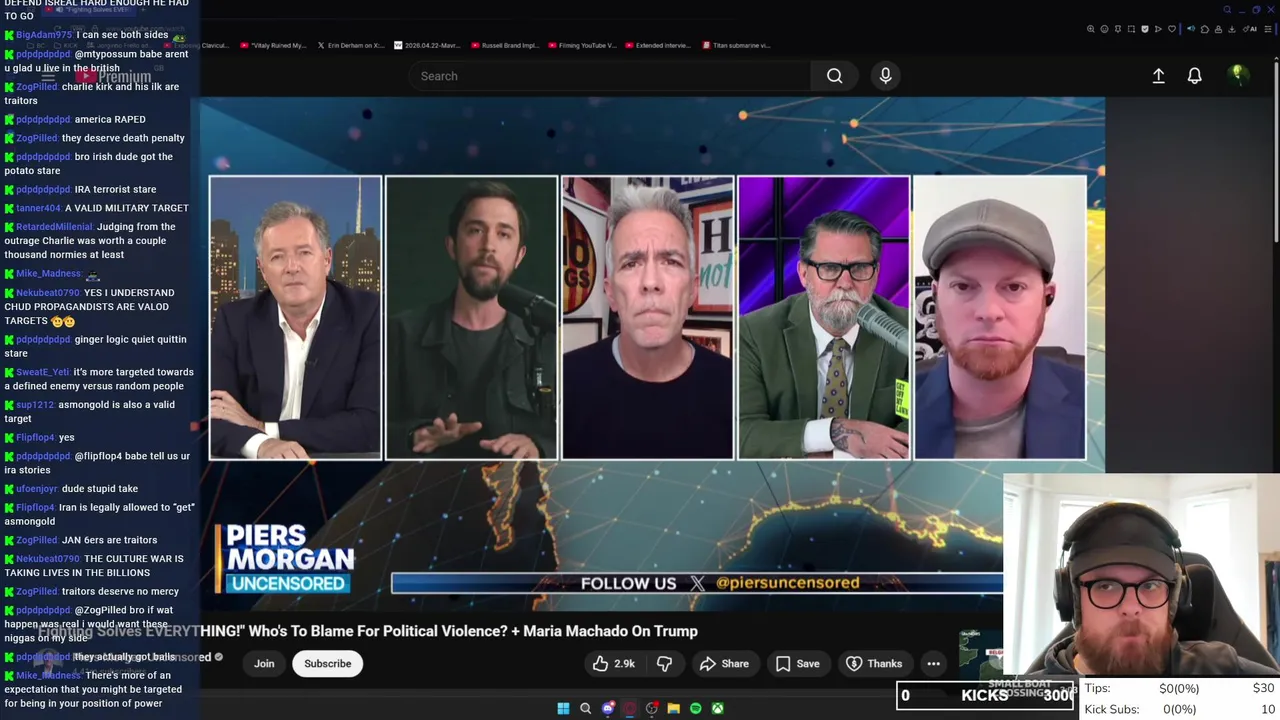Click the YouTube search magnifier button
The image size is (1280, 720).
[834, 76]
